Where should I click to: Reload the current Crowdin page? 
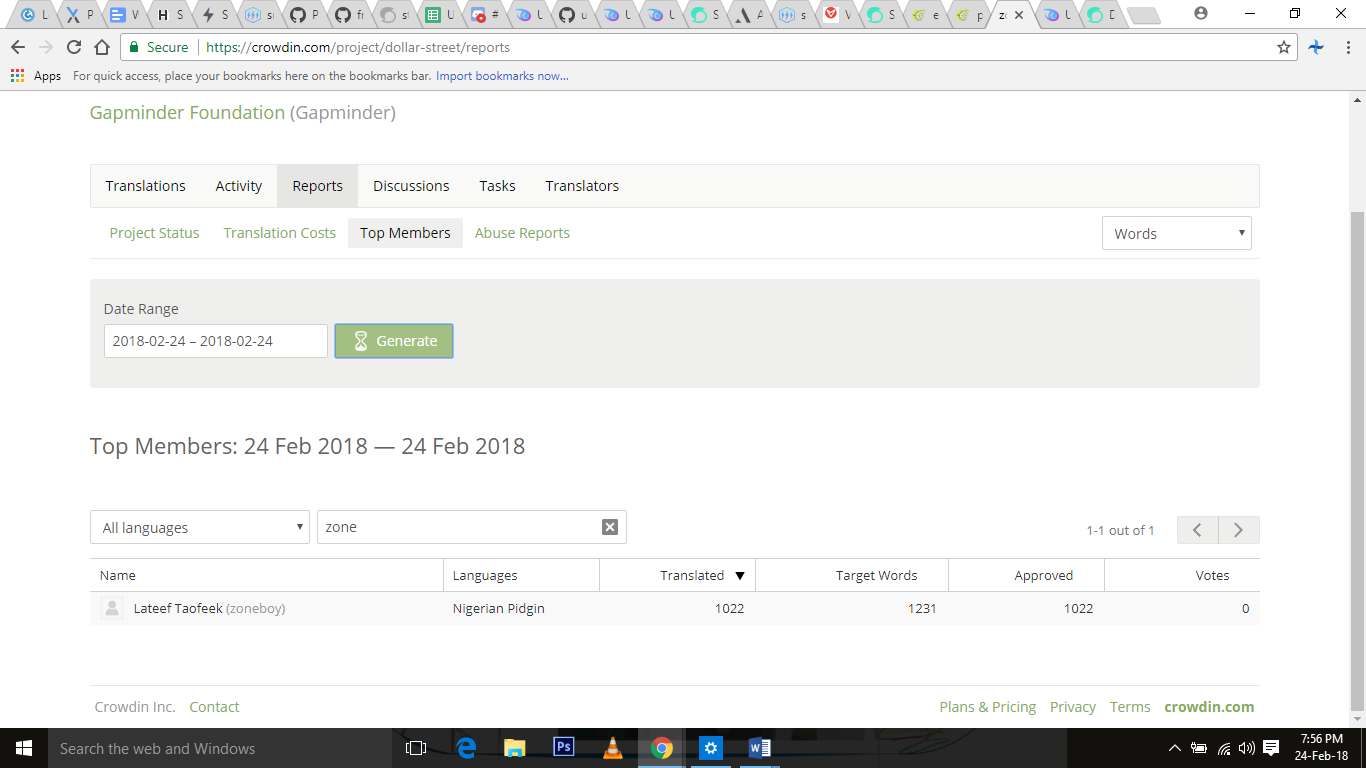point(73,47)
